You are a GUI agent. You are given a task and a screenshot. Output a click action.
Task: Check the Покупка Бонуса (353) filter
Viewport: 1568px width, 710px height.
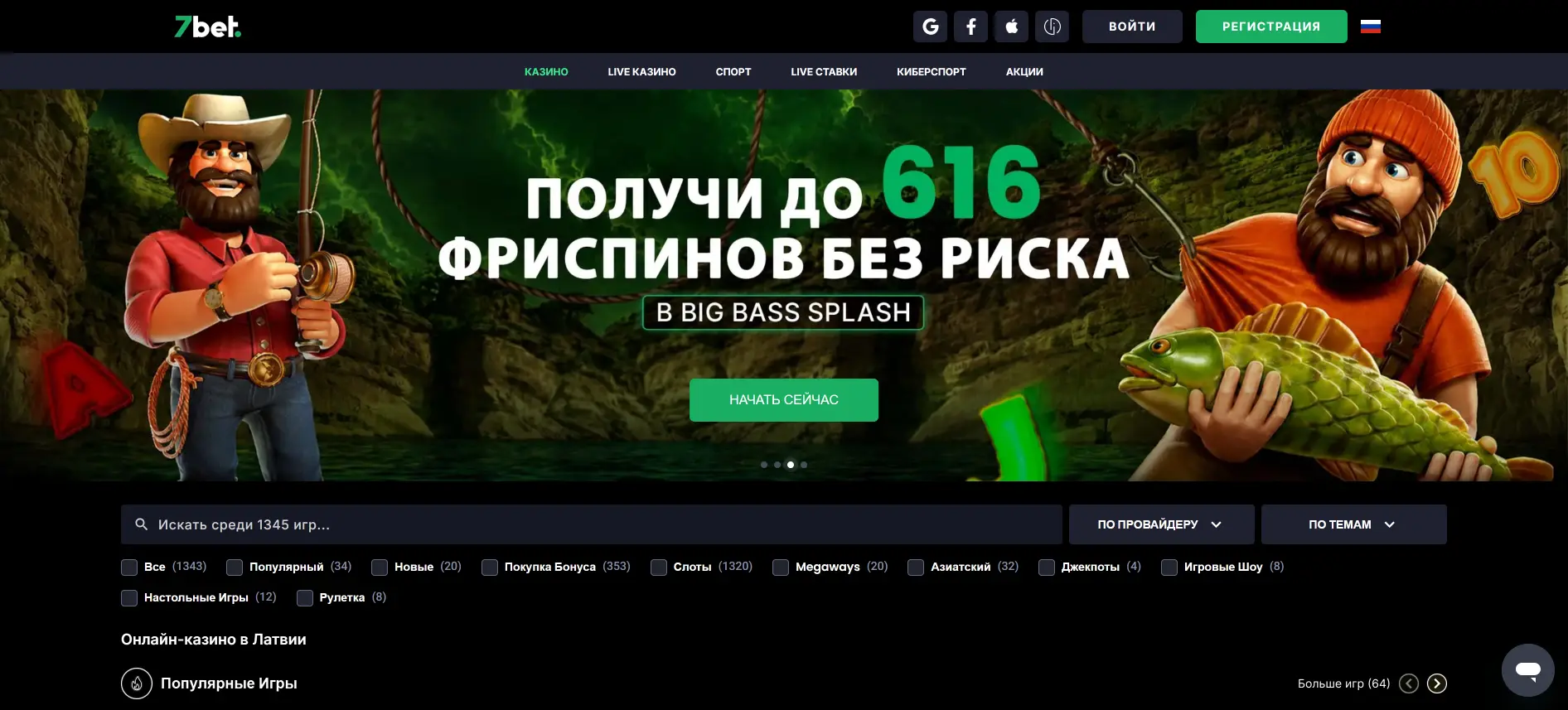point(490,568)
